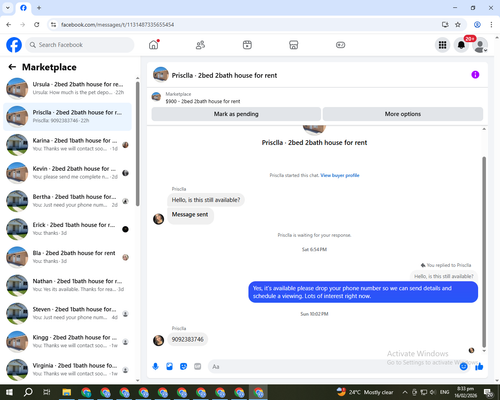Click the $900 2bed 2bath listing title
The width and height of the screenshot is (500, 400).
coord(203,101)
